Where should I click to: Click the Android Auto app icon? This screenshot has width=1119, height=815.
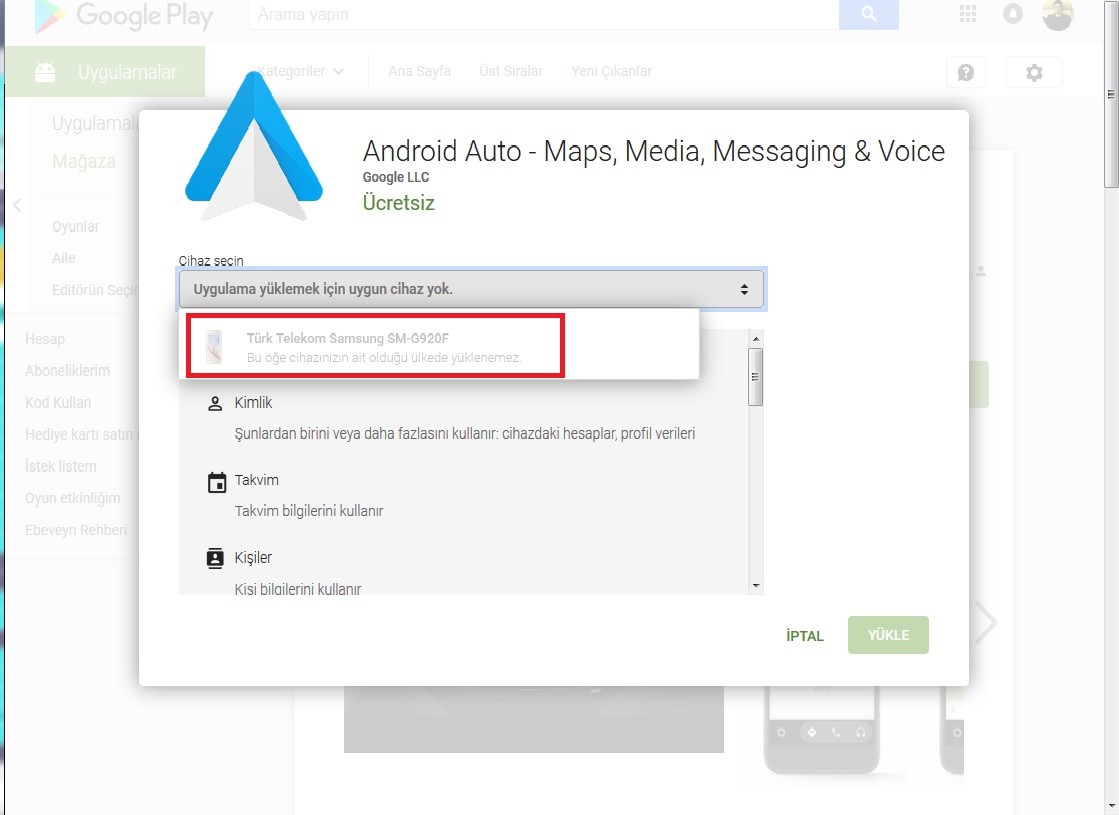253,146
